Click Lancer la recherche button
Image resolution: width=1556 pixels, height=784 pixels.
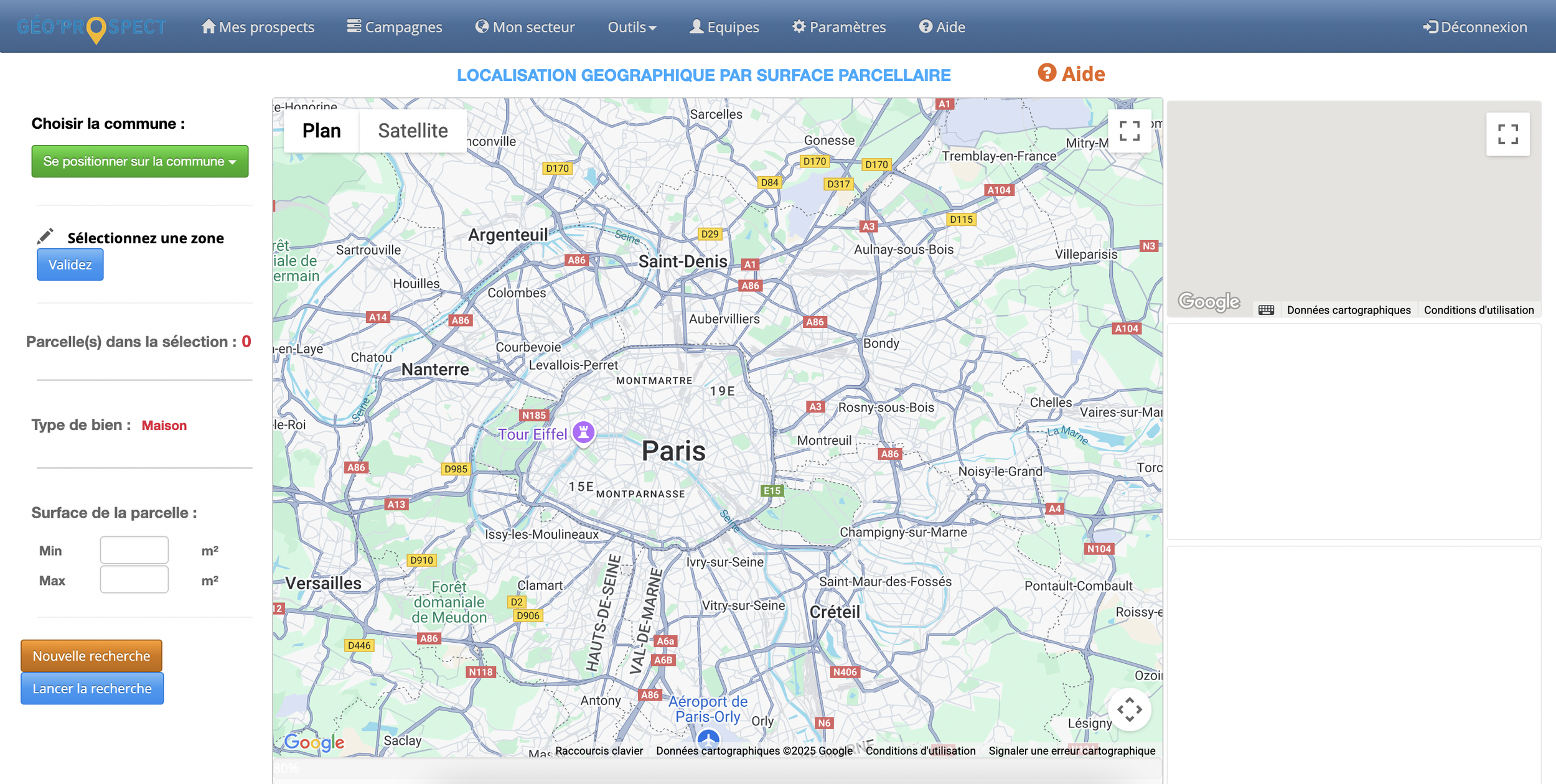click(92, 688)
